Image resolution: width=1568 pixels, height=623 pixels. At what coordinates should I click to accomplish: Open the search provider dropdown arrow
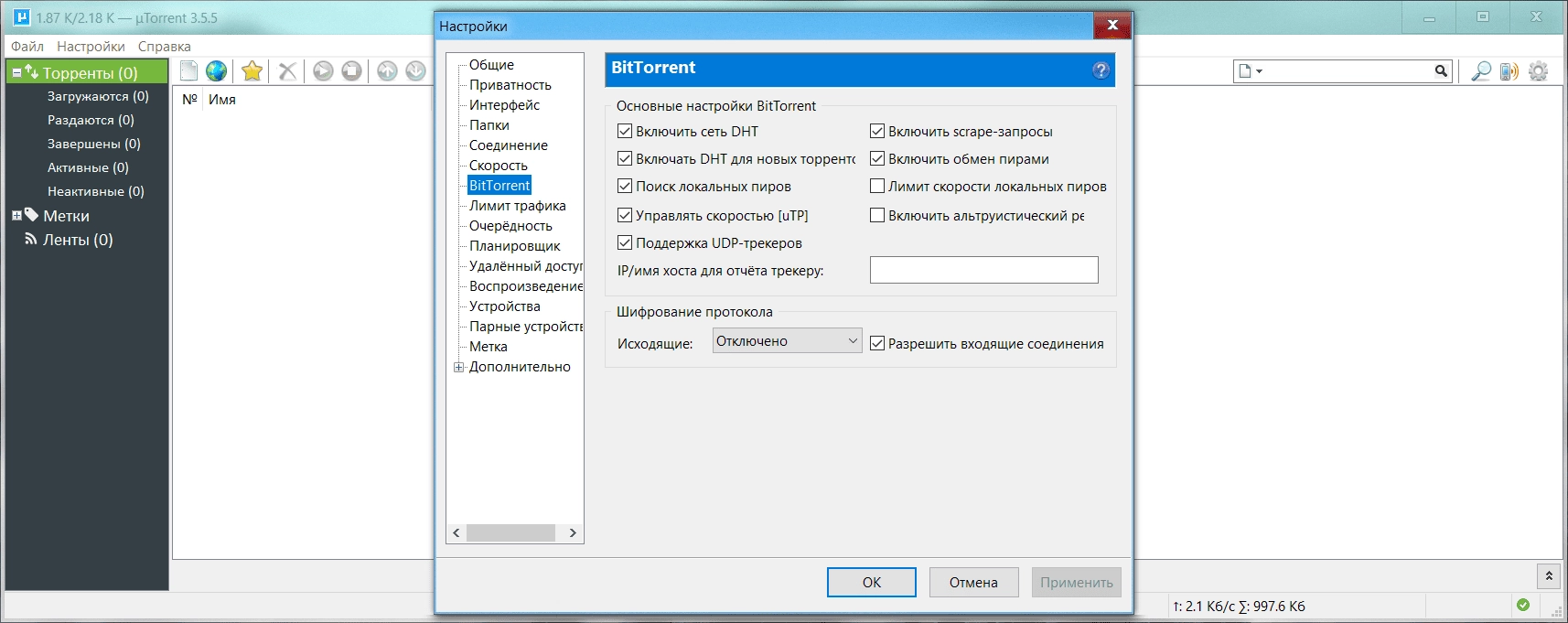pyautogui.click(x=1259, y=70)
